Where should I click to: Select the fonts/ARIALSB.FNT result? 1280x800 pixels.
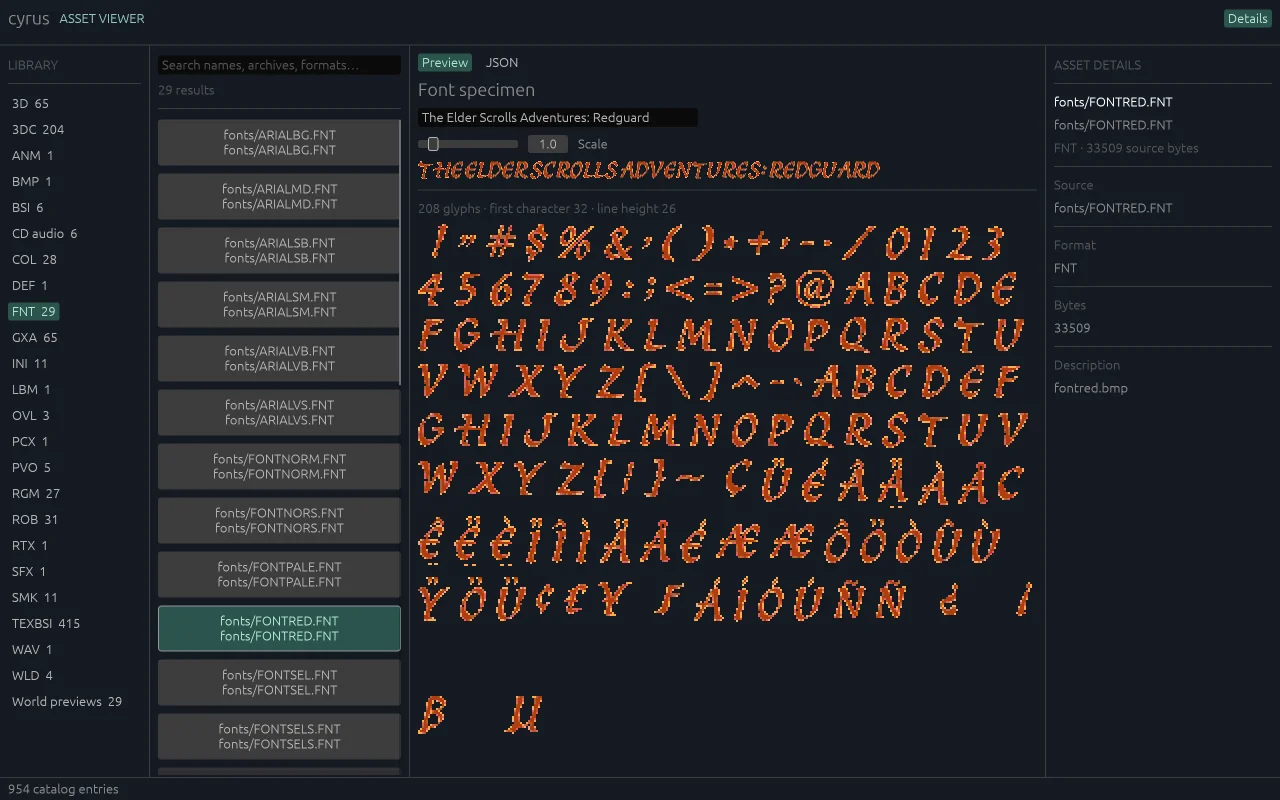click(x=279, y=250)
